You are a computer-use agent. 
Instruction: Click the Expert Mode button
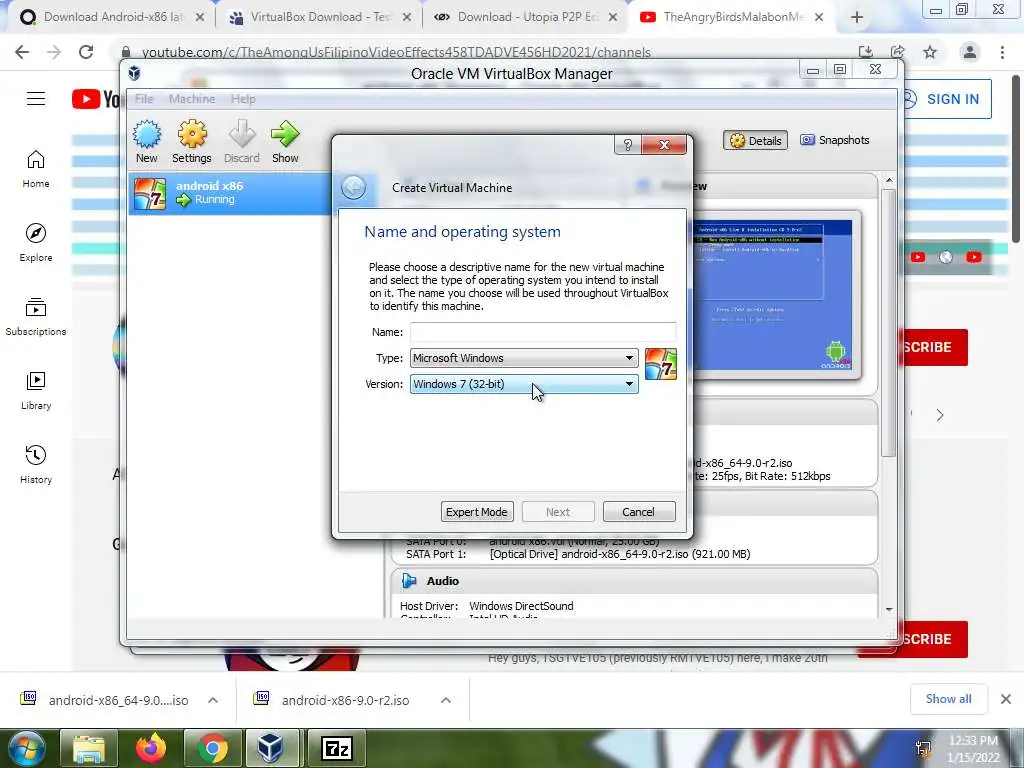pos(477,512)
